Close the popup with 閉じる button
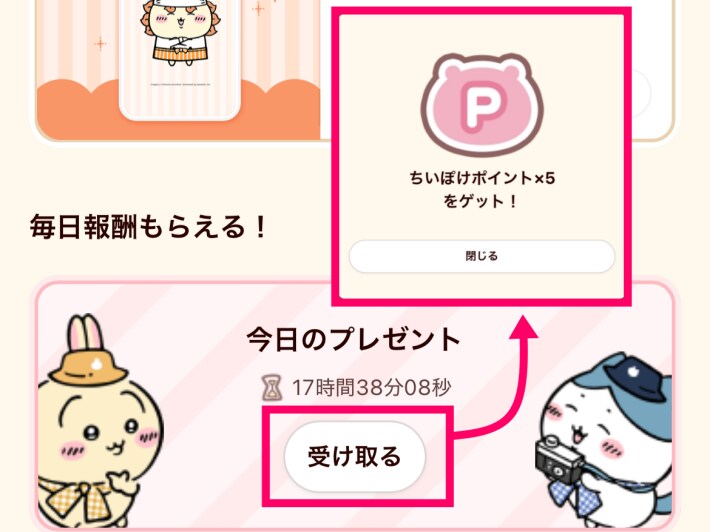Screen dimensions: 710x532 (x=481, y=256)
